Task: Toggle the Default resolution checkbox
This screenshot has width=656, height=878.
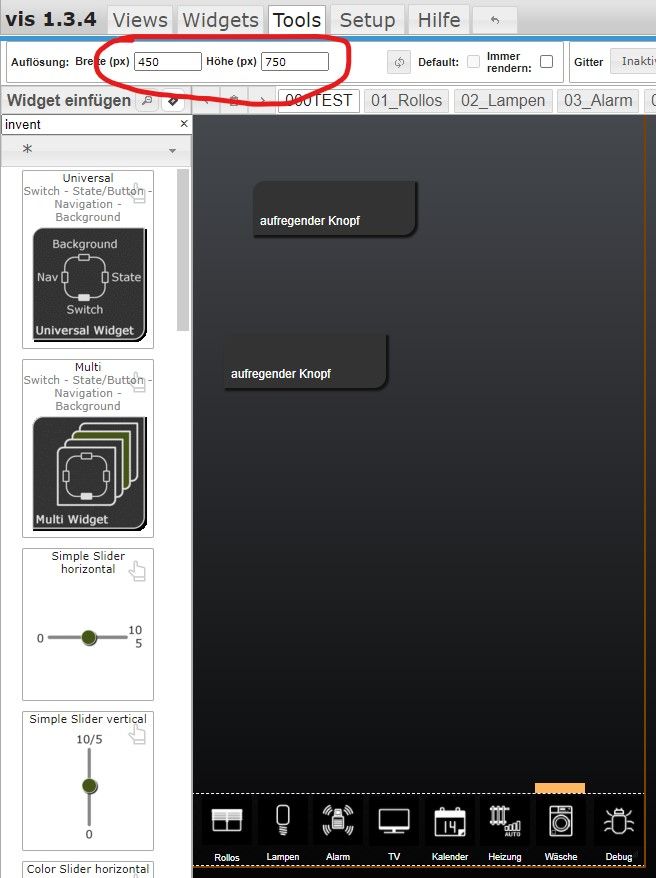Action: pyautogui.click(x=474, y=62)
